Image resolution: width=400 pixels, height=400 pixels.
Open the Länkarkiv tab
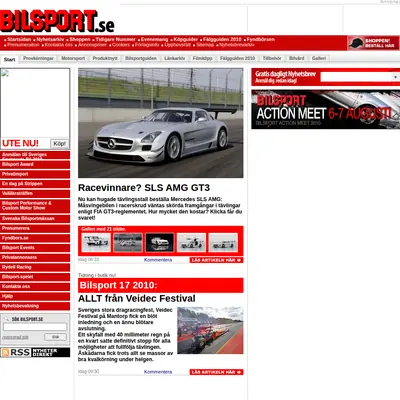point(174,58)
